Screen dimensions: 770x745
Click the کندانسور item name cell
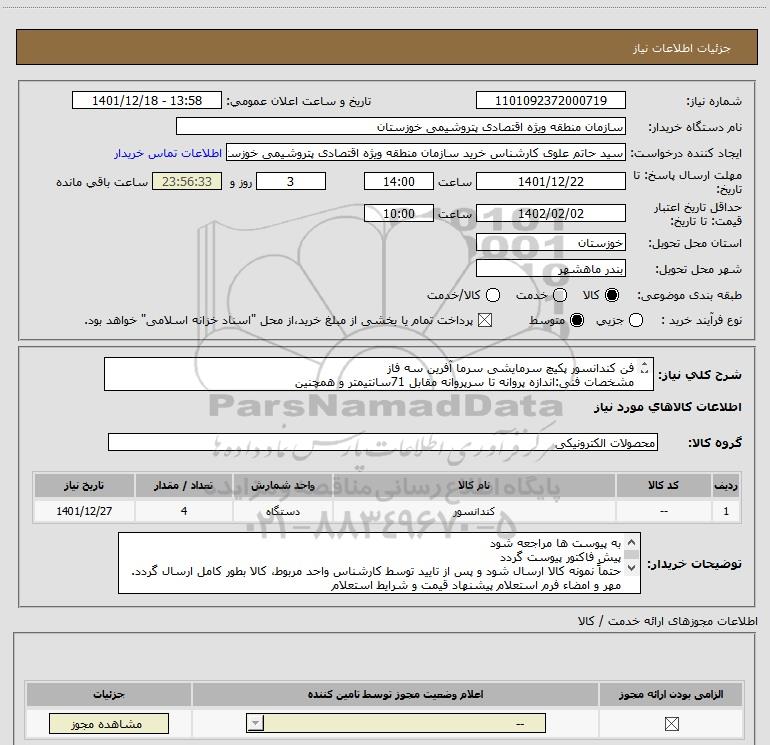pos(474,511)
